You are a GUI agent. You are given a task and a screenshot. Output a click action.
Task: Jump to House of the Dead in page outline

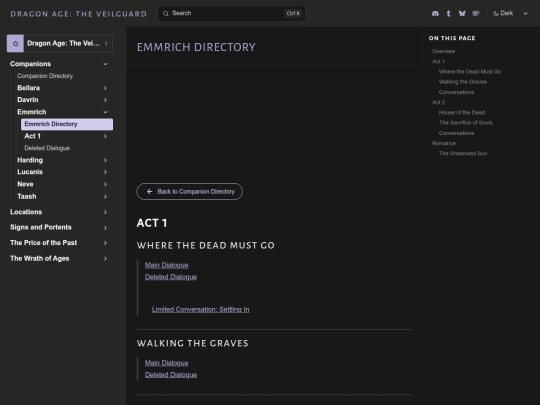click(462, 113)
